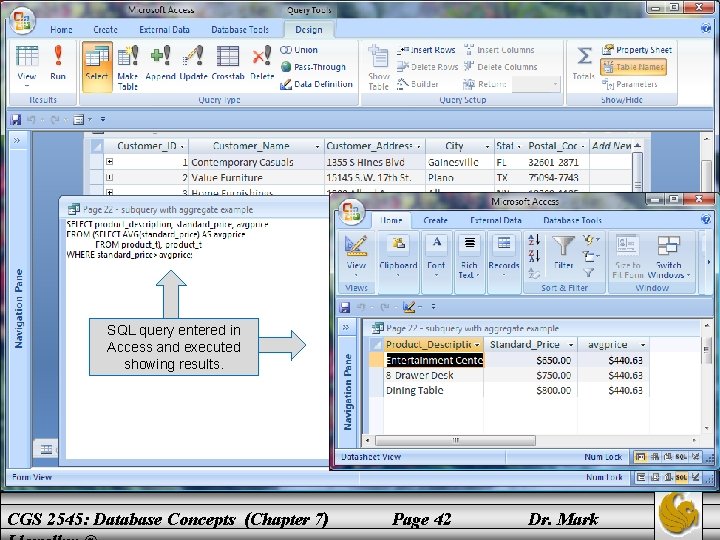
Task: Select the 8-Drawer Desk cell
Action: coord(434,375)
